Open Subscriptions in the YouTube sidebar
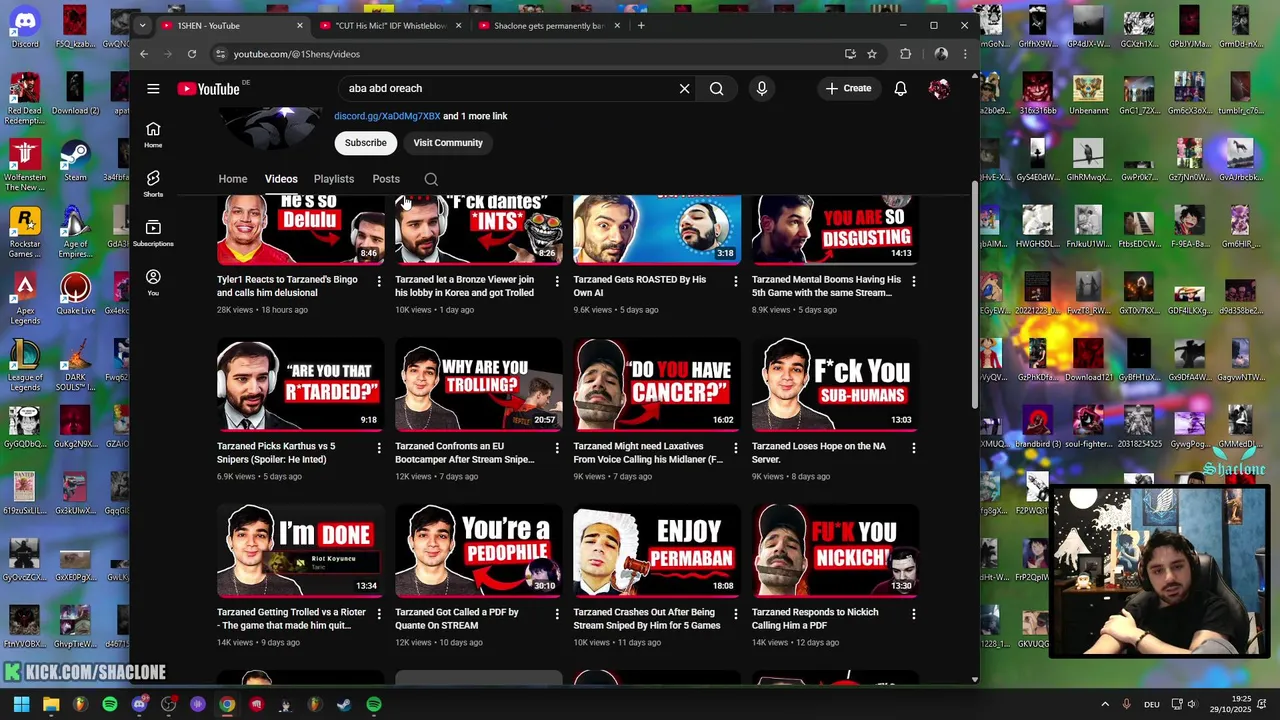Viewport: 1280px width, 720px height. pos(153,233)
